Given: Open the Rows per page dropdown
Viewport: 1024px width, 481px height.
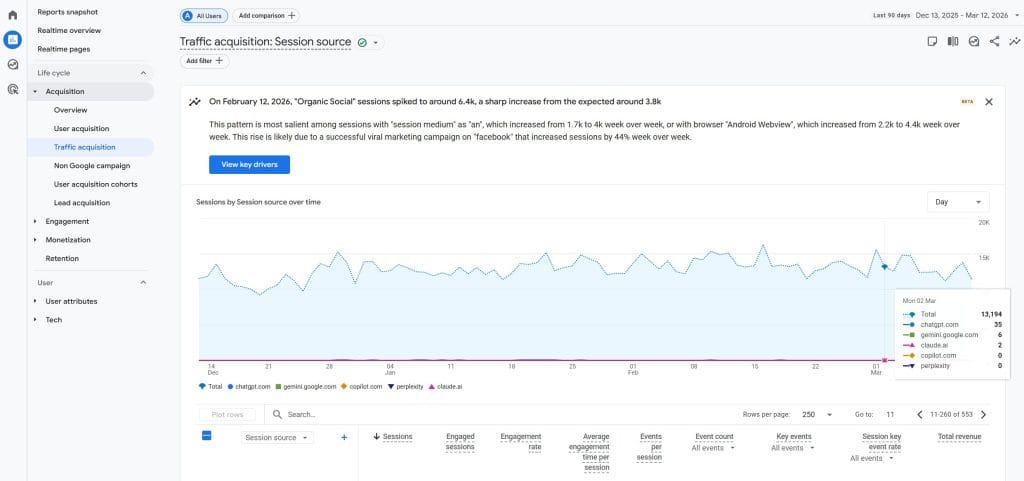Looking at the screenshot, I should [x=818, y=414].
